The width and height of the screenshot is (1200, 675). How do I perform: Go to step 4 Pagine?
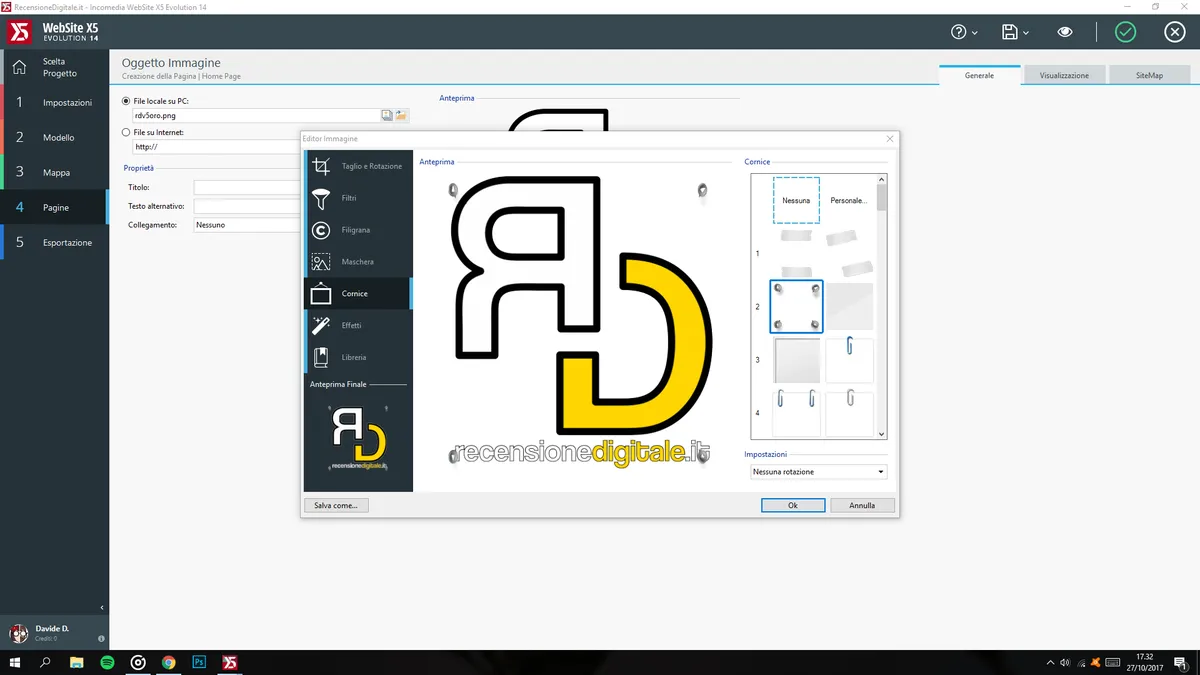pos(54,207)
